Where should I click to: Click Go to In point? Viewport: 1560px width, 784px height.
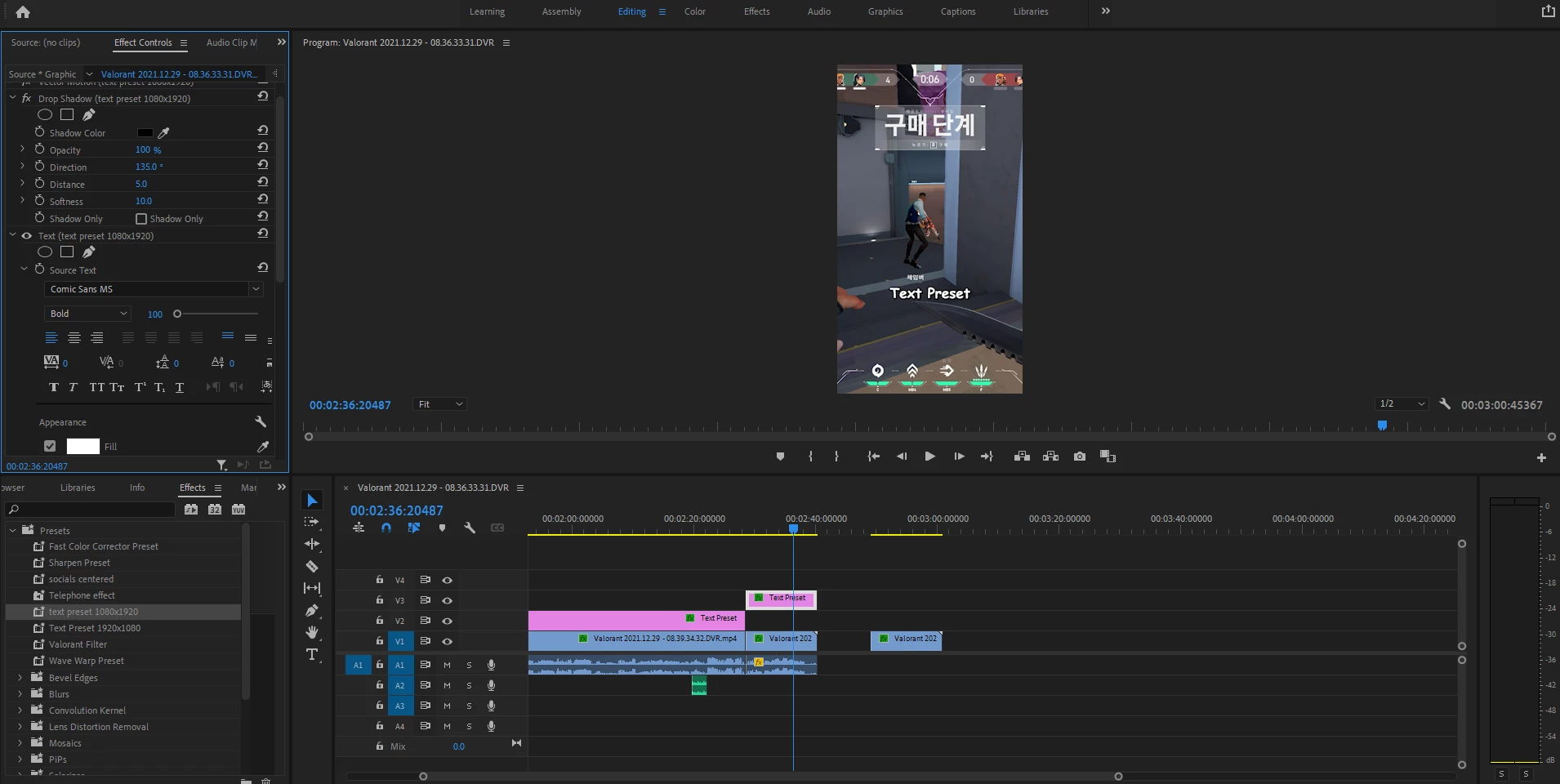(873, 457)
